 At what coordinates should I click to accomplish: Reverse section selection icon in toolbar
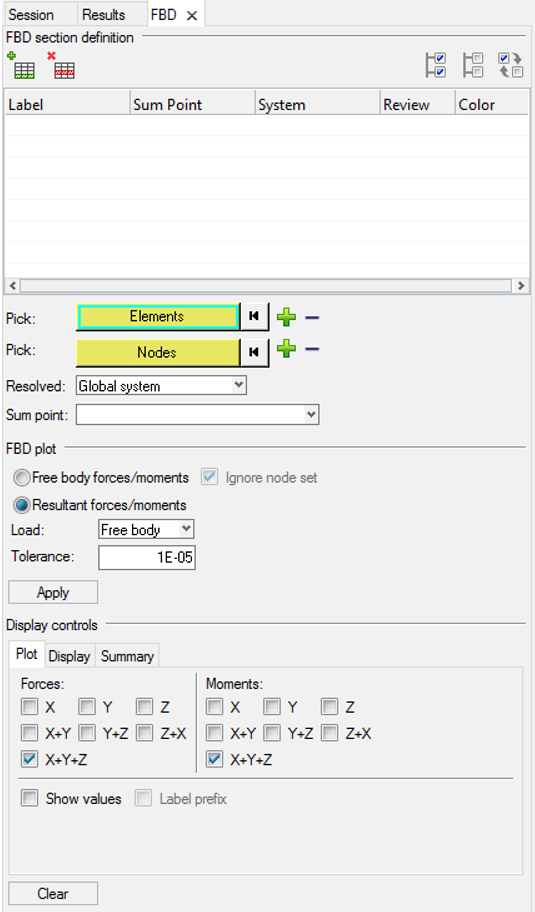point(511,65)
